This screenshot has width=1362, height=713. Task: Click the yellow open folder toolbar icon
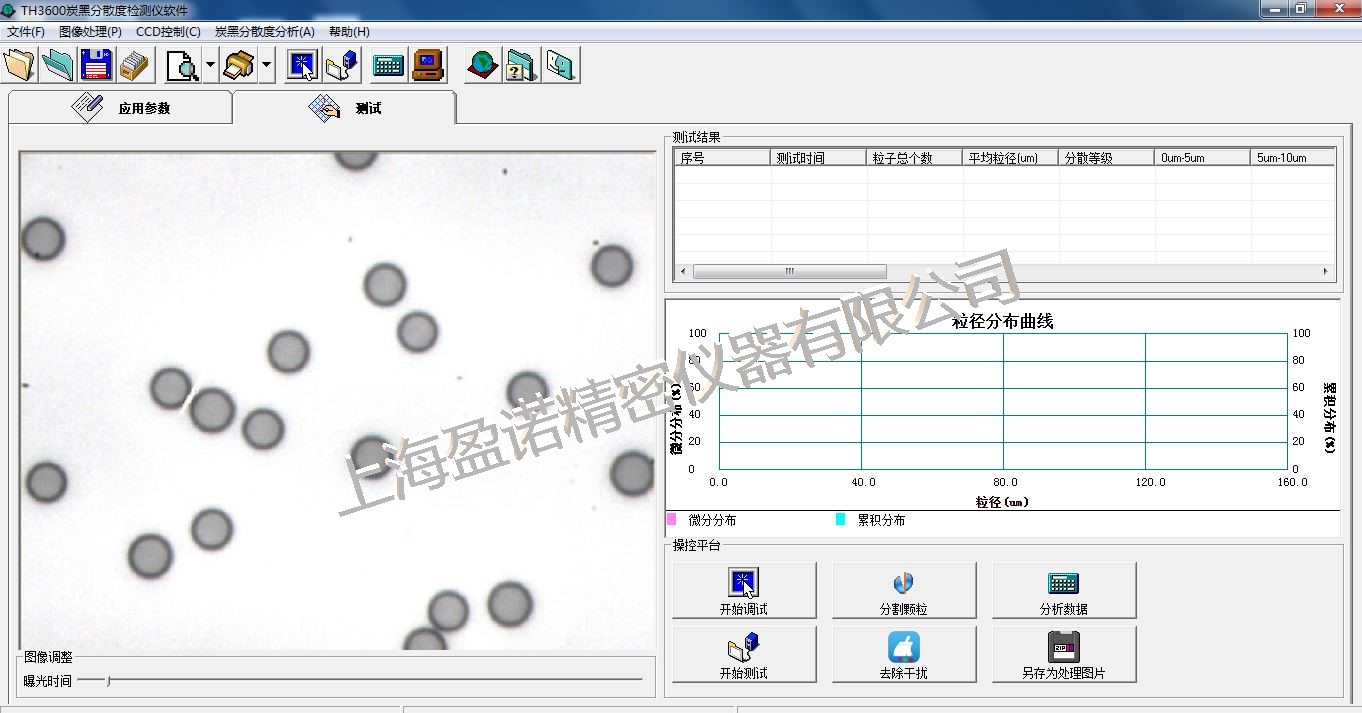(x=19, y=66)
